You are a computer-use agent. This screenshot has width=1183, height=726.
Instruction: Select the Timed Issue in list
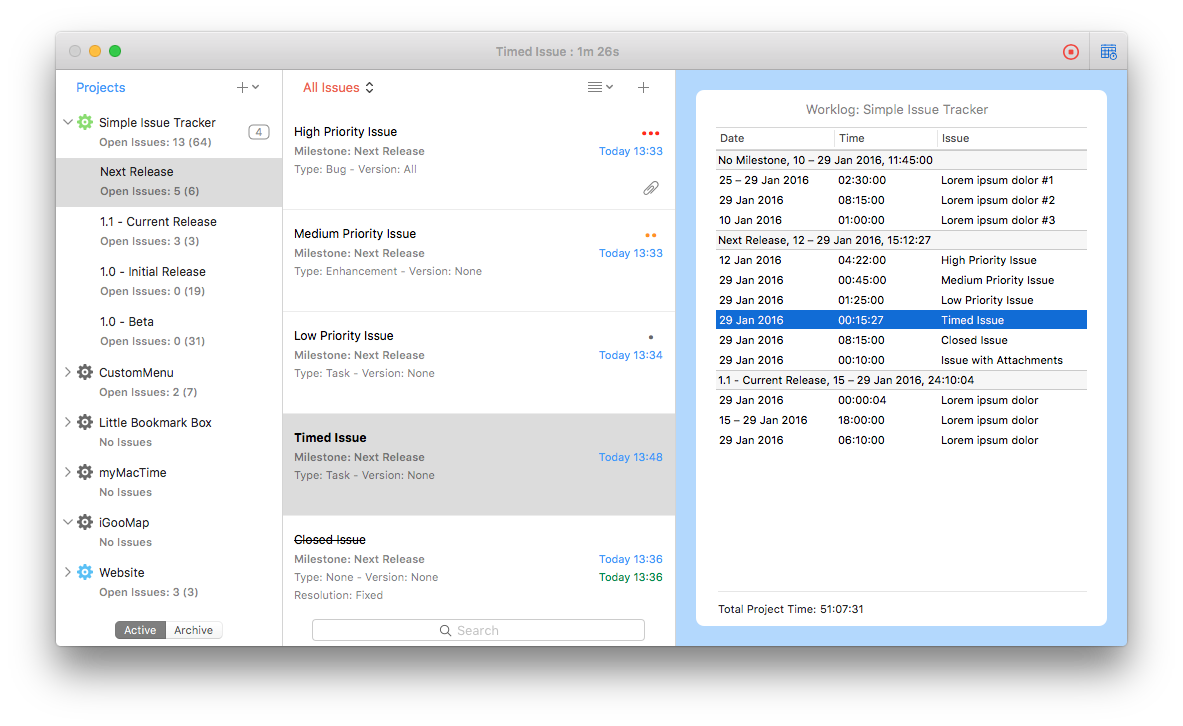pyautogui.click(x=478, y=464)
